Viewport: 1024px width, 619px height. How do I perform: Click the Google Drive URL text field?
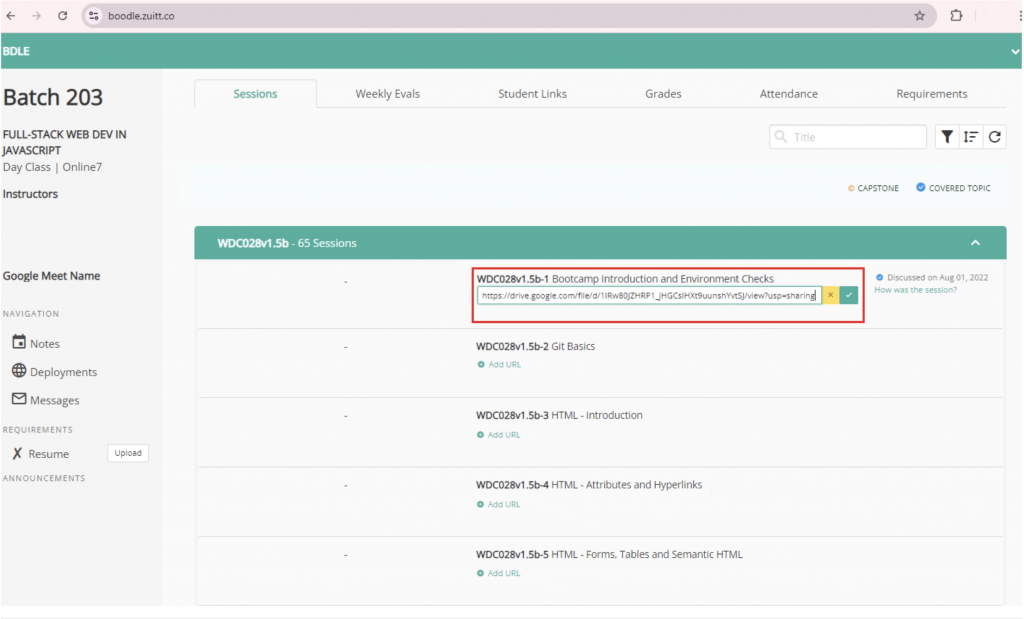648,295
